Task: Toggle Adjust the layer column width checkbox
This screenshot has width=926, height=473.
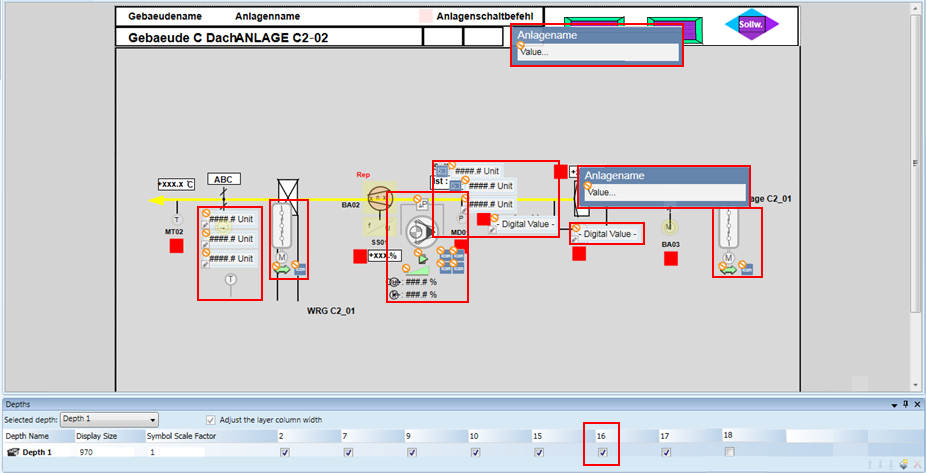Action: 210,420
